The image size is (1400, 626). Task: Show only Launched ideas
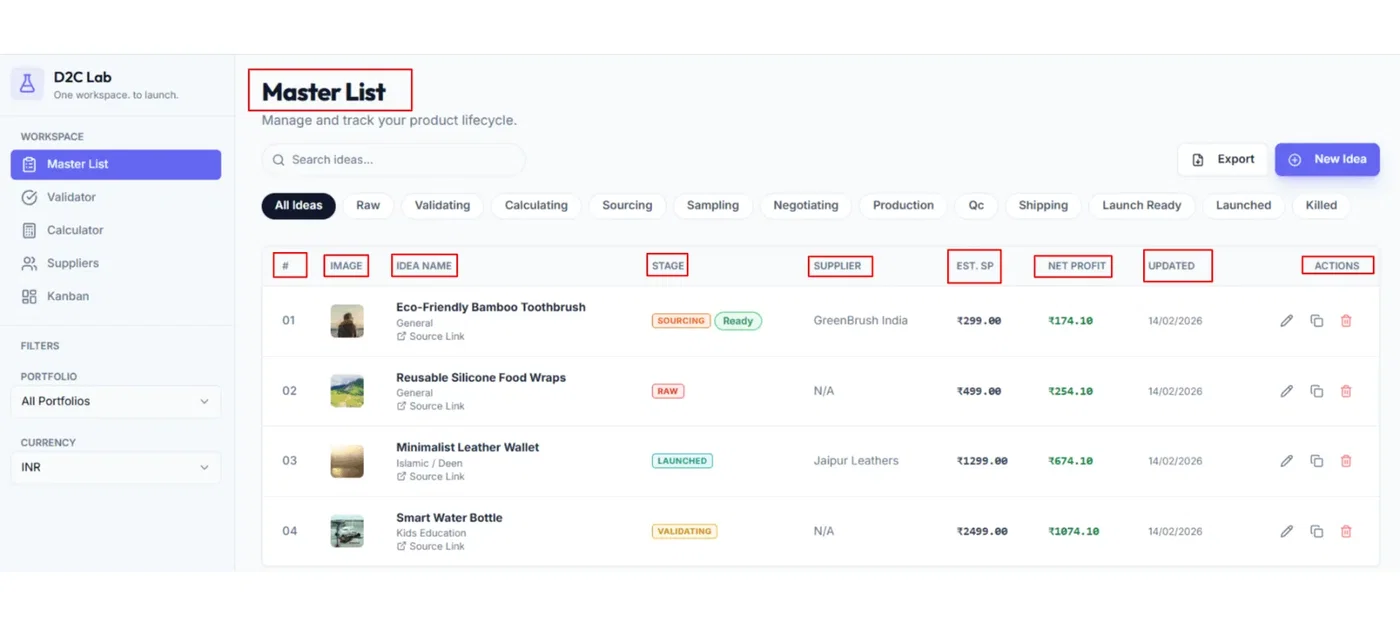coord(1243,205)
